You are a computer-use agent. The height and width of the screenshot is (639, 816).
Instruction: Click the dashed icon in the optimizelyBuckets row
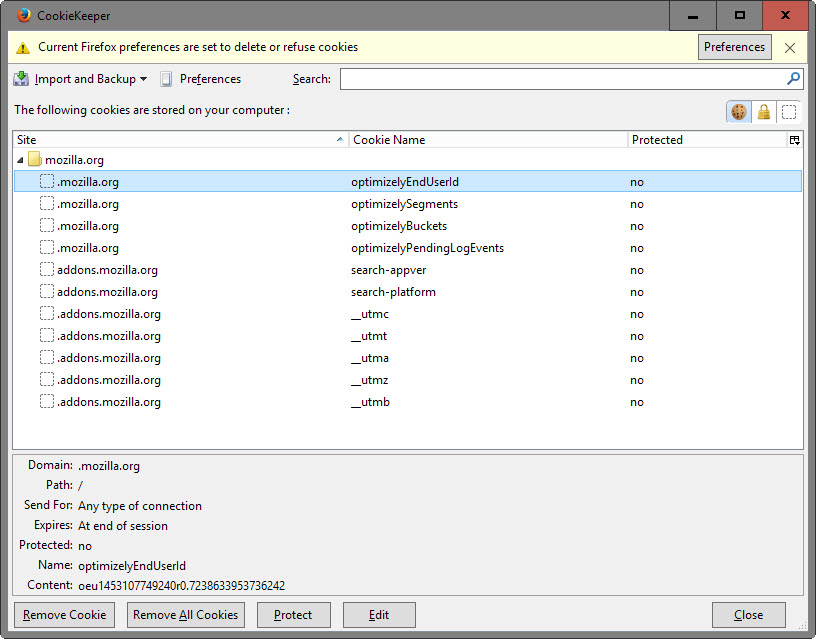pyautogui.click(x=47, y=225)
